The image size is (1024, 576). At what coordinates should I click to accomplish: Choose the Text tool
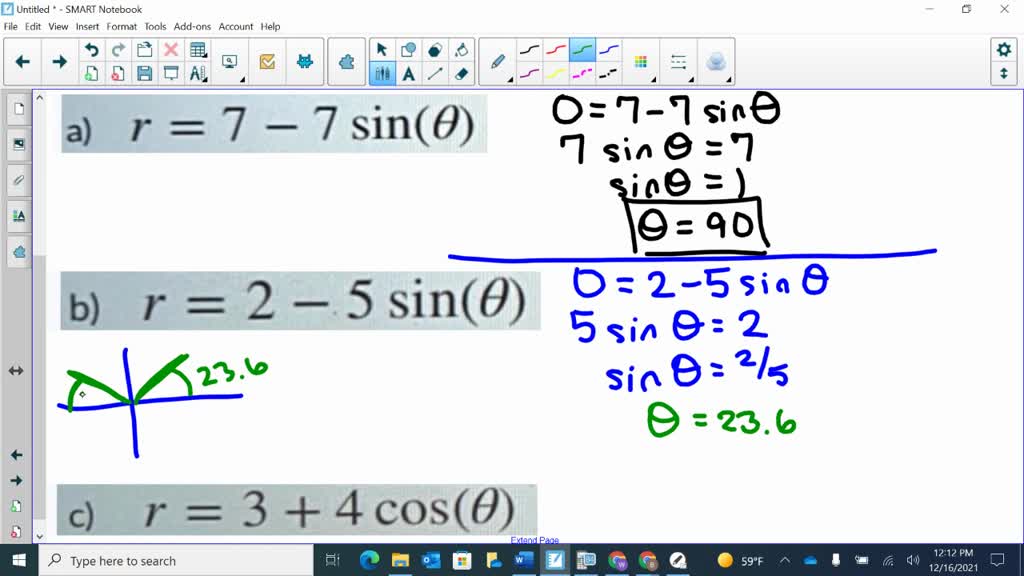click(409, 73)
